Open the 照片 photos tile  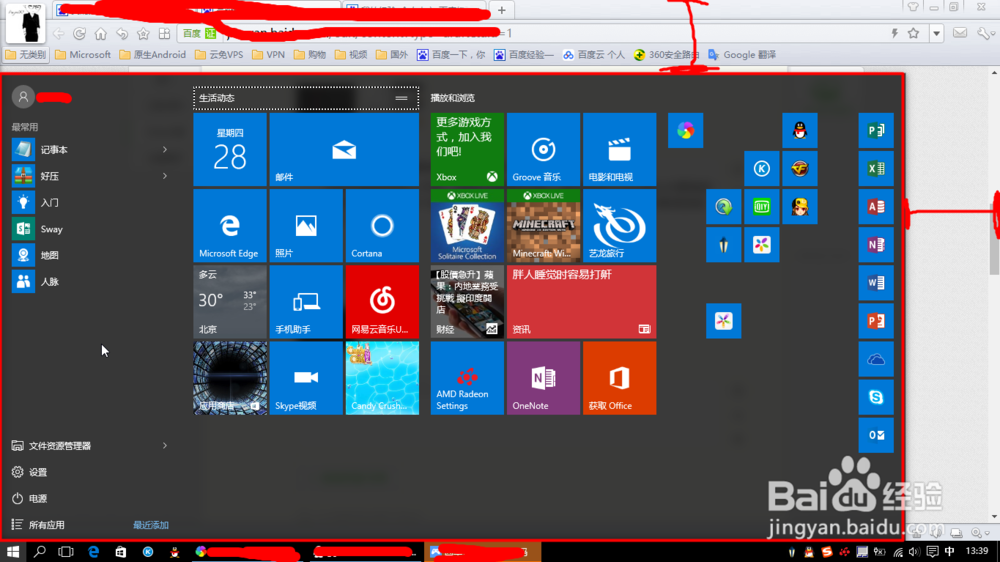click(306, 226)
